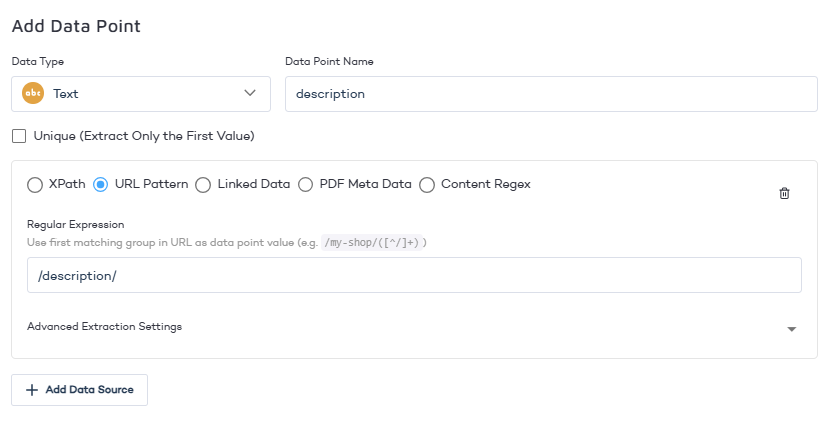Click the Data Point Name input field

coord(550,94)
